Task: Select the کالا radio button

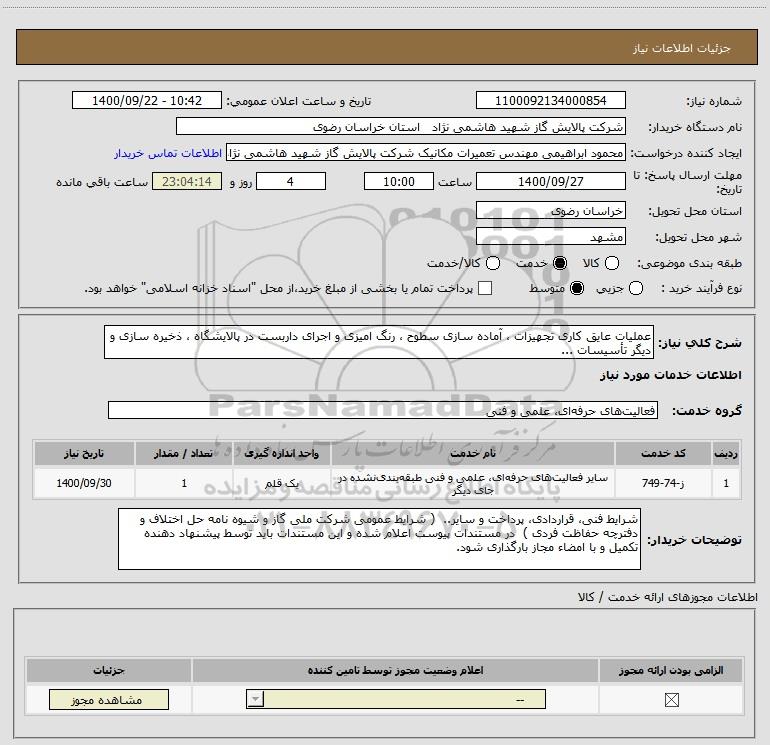Action: [612, 263]
